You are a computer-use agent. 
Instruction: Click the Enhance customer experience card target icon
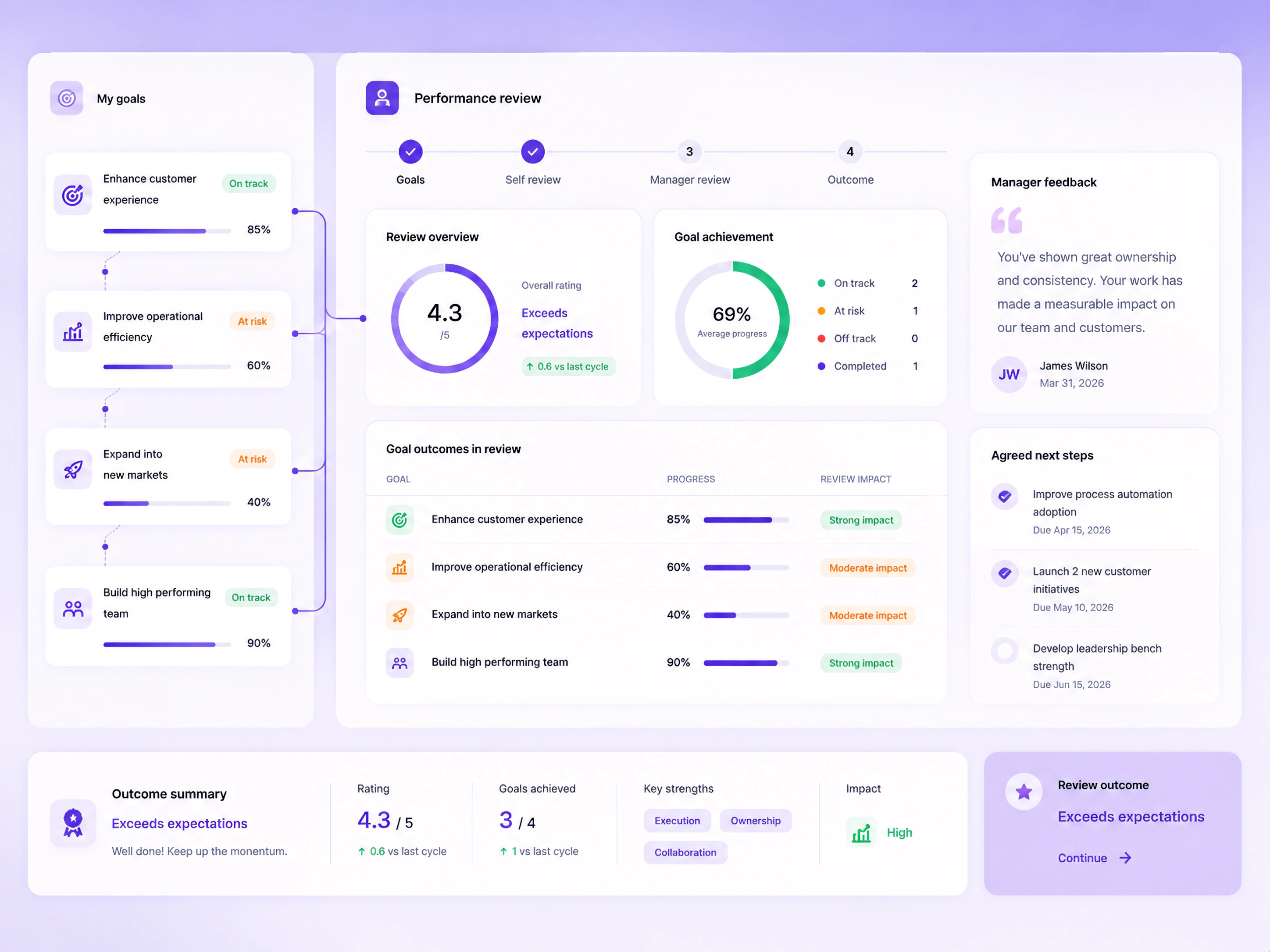pyautogui.click(x=73, y=195)
